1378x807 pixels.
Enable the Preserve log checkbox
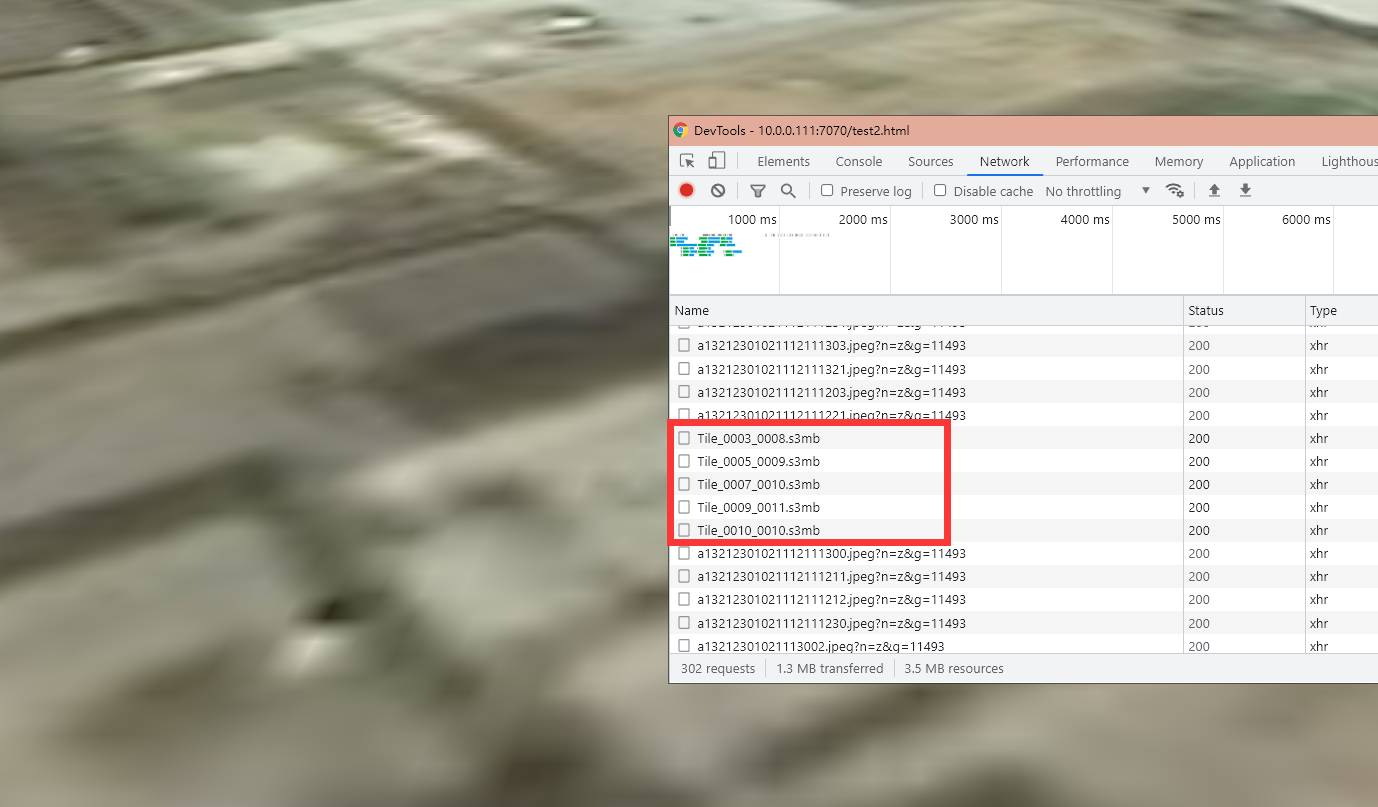click(x=827, y=190)
